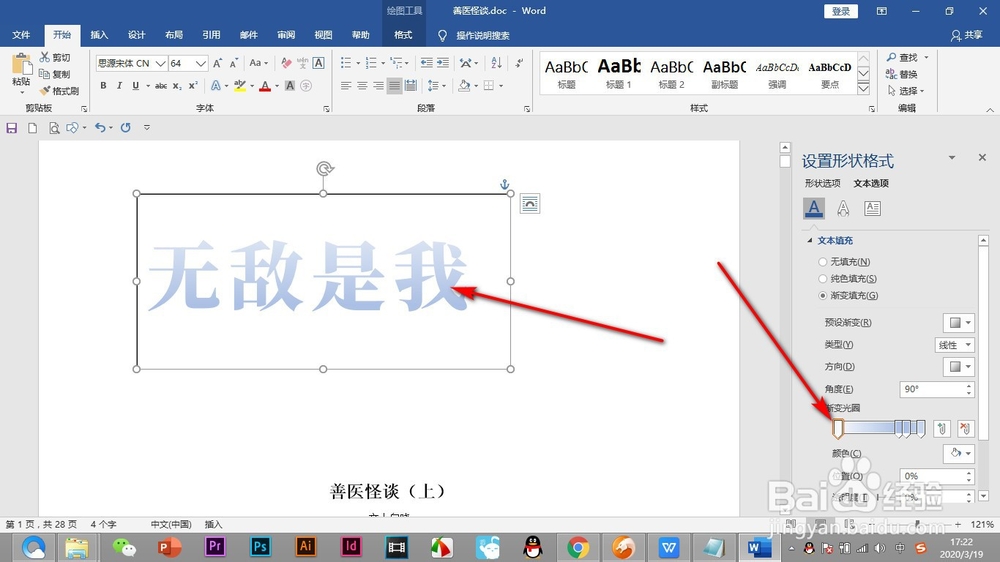Open Chrome from the taskbar
This screenshot has height=562, width=1000.
click(578, 547)
